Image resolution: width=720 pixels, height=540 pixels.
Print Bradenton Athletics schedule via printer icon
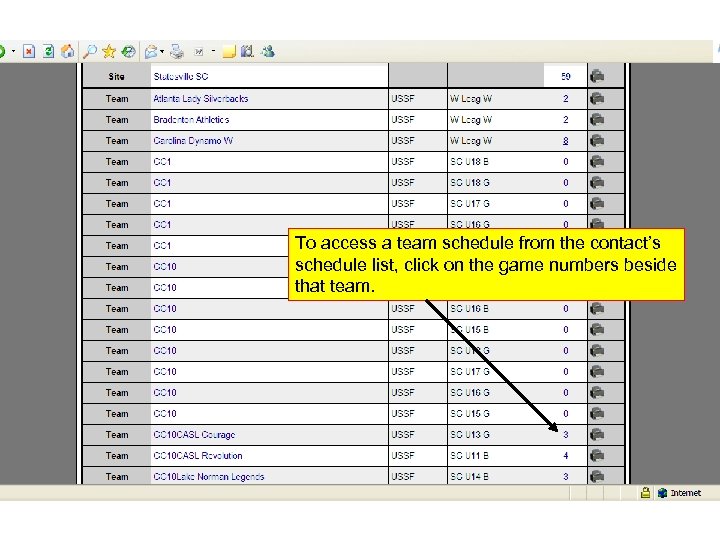[597, 119]
